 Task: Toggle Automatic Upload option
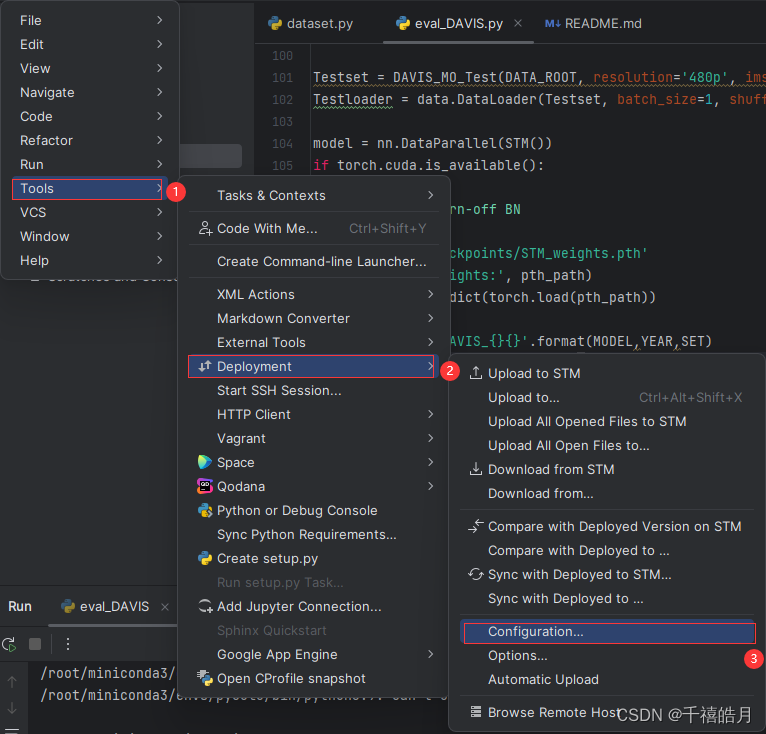[x=607, y=679]
